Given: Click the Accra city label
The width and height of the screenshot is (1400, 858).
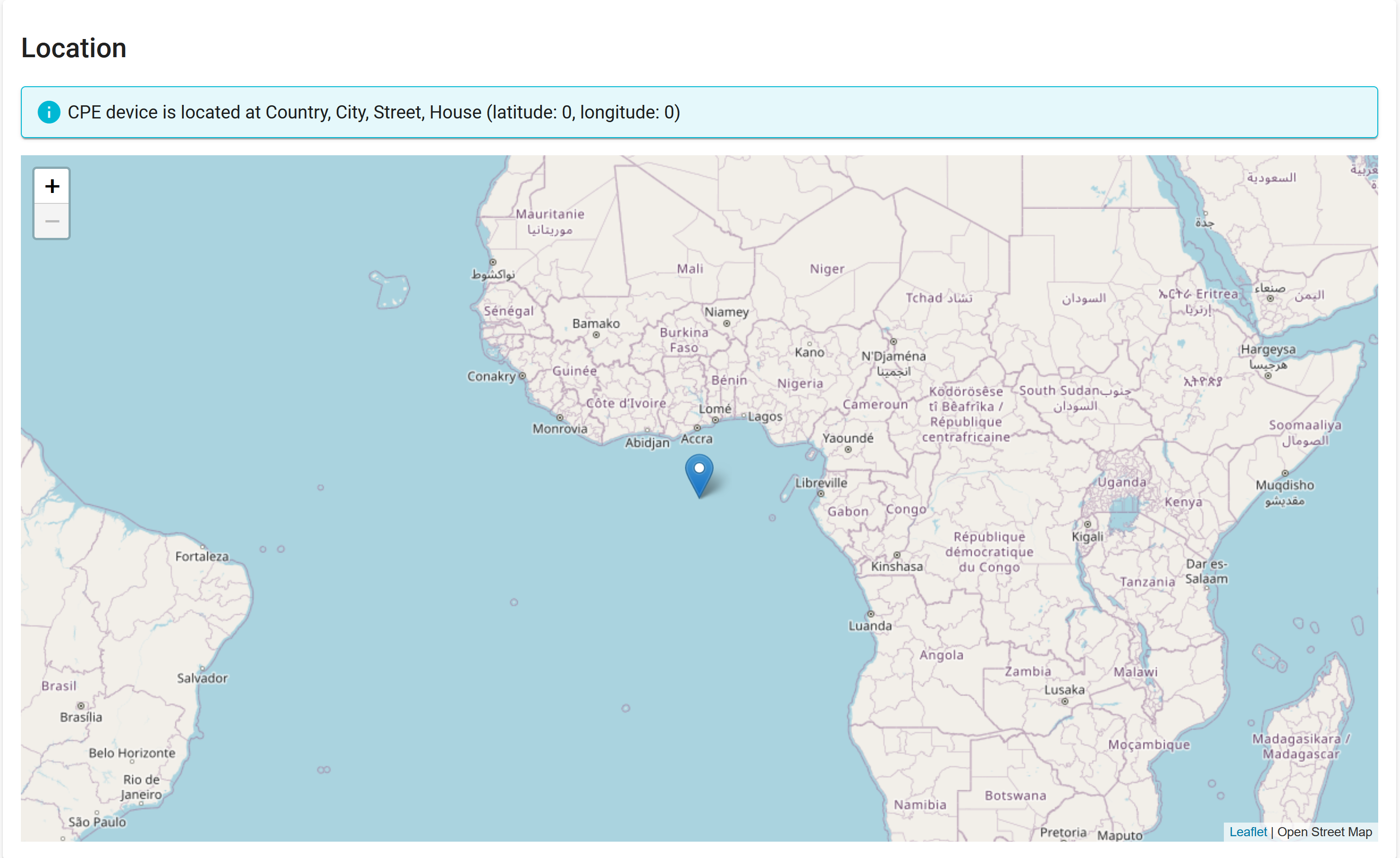Looking at the screenshot, I should click(x=696, y=439).
